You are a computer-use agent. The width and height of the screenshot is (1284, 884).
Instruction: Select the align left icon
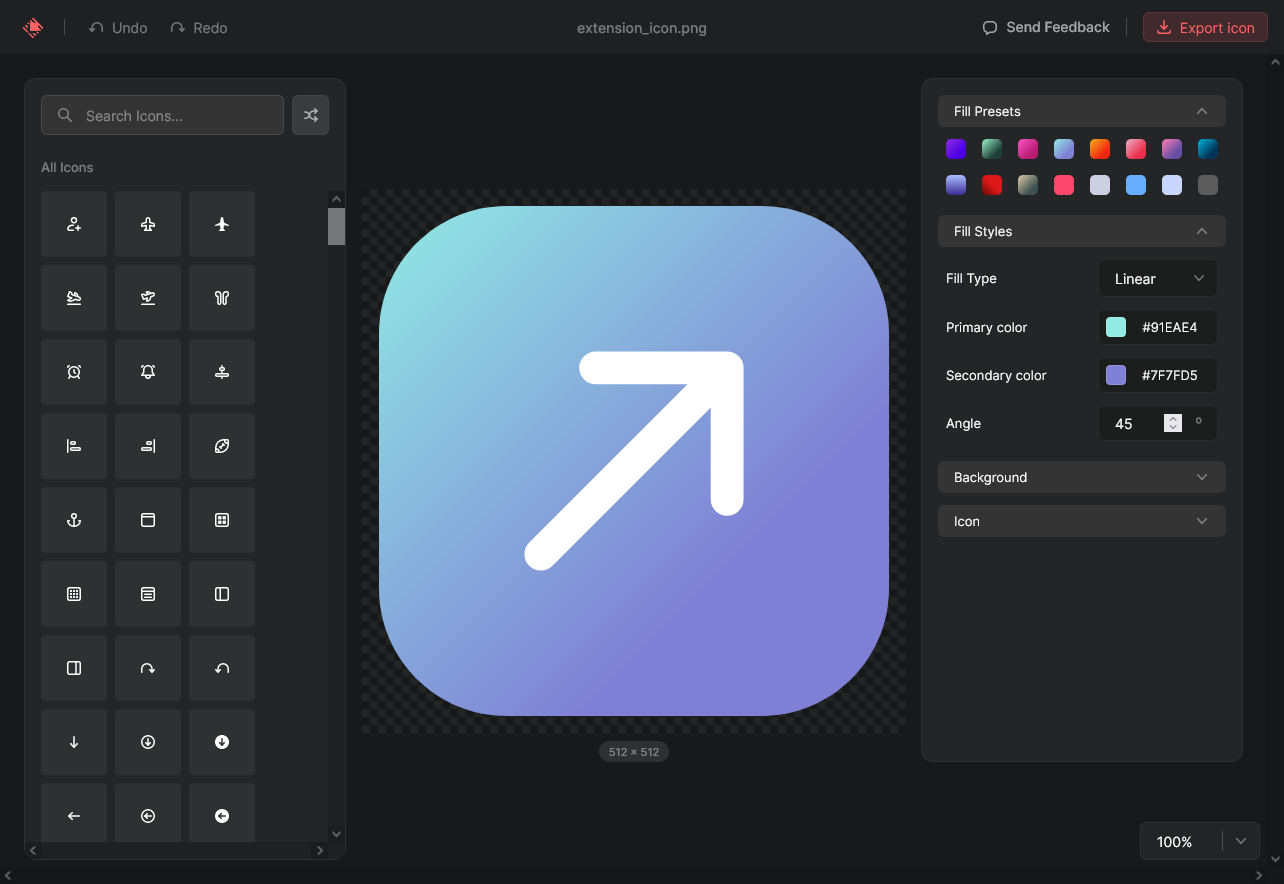click(74, 446)
